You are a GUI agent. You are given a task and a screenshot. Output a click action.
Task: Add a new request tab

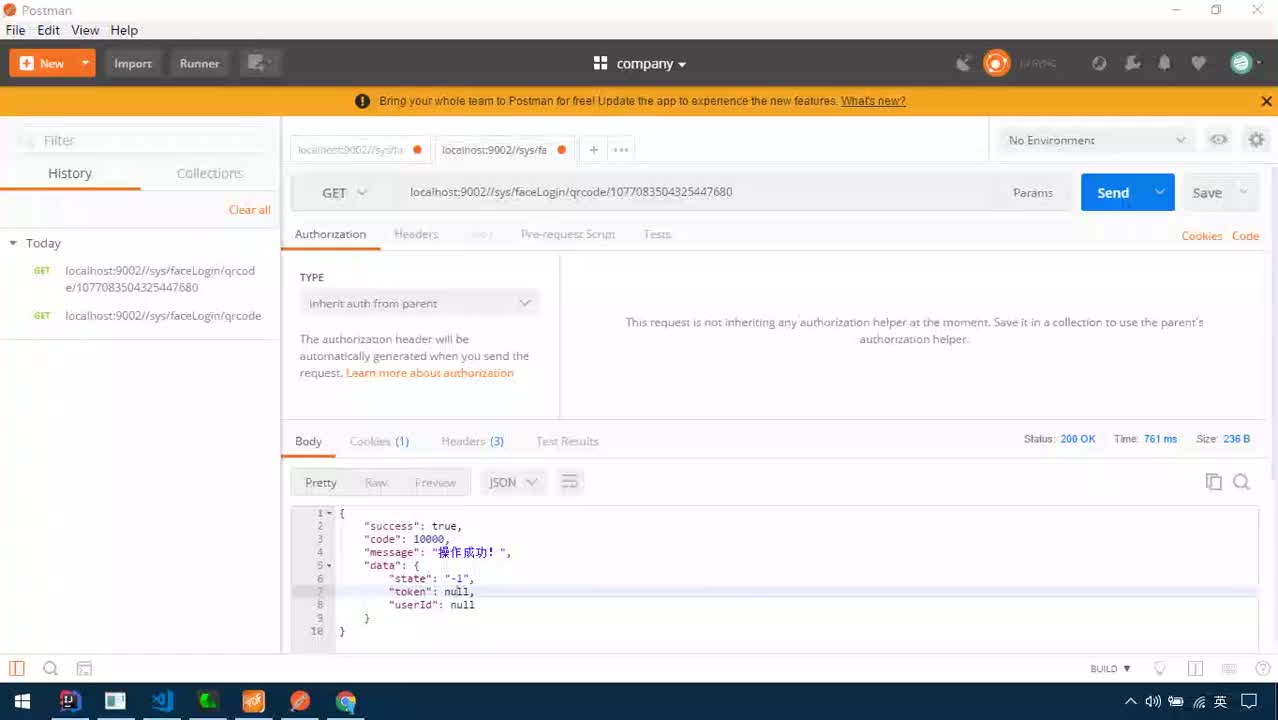[593, 150]
